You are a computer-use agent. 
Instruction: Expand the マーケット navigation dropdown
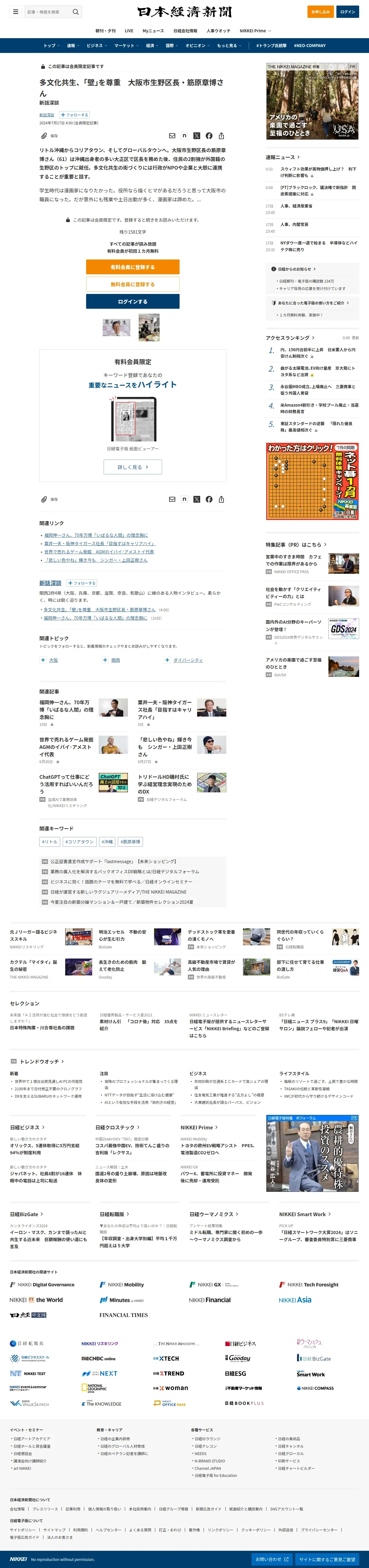(126, 46)
